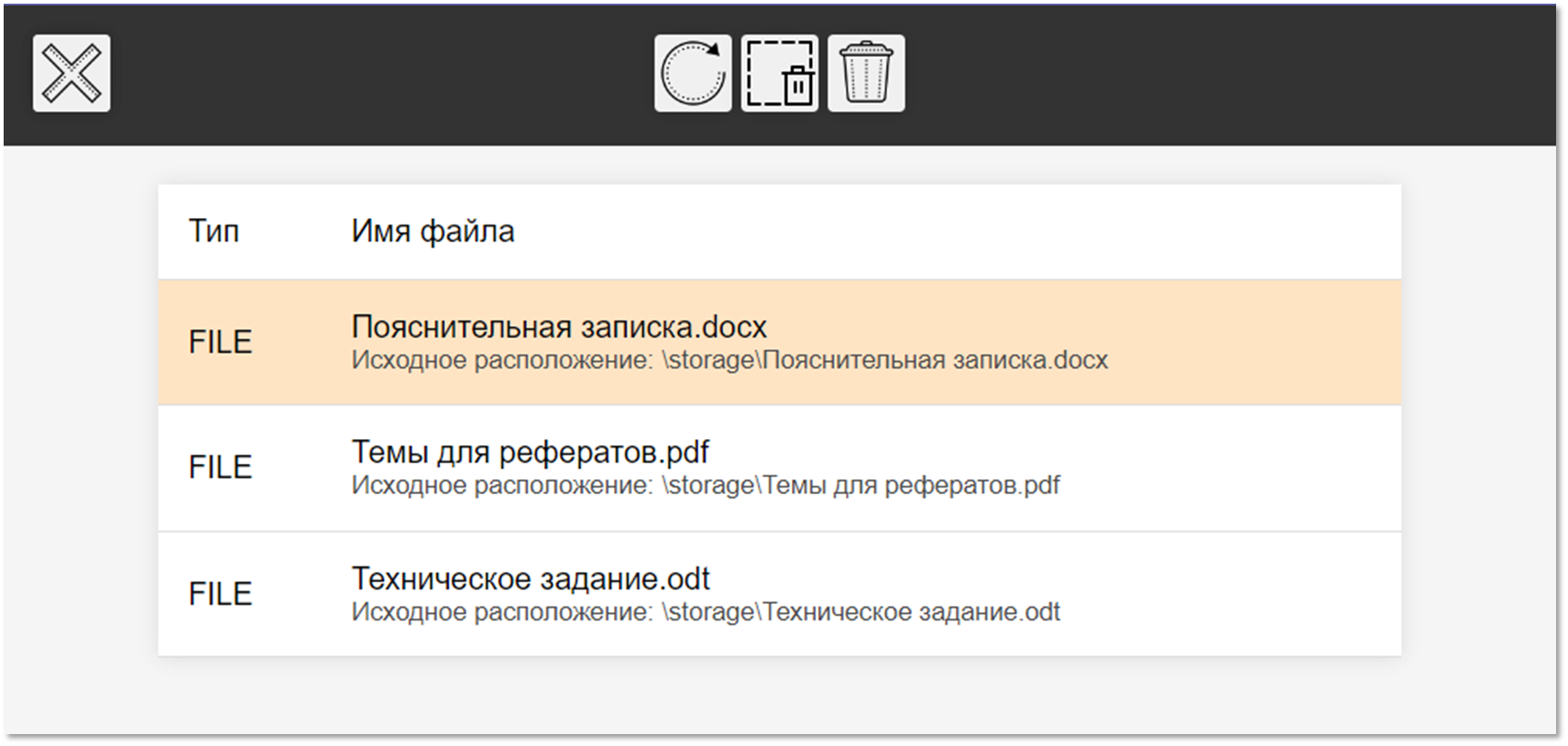Click the path \storage\Пояснительная записка.docx
1568x746 pixels.
884,360
